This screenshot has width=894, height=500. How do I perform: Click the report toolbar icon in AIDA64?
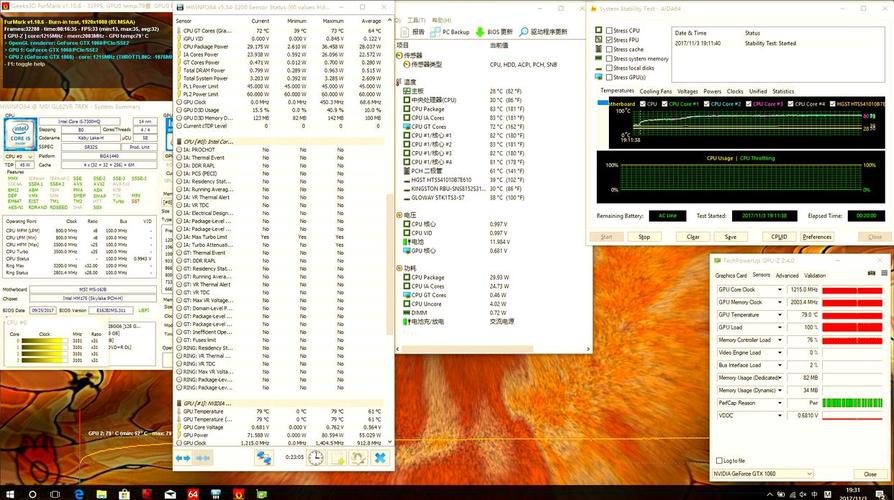point(412,32)
